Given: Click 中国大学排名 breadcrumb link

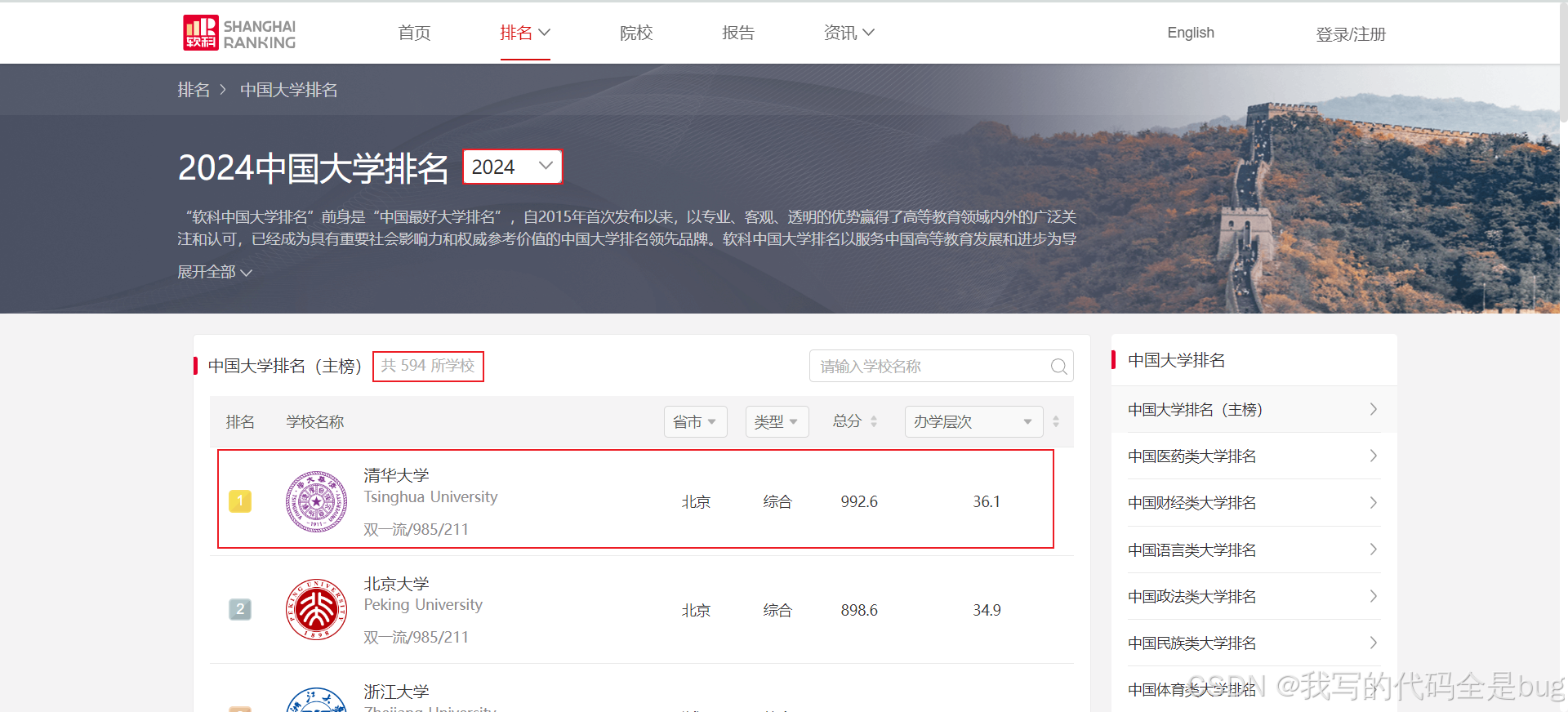Looking at the screenshot, I should coord(289,90).
